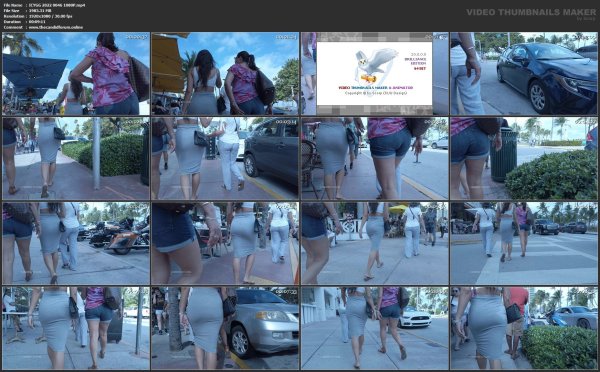The height and width of the screenshot is (372, 600).
Task: Open thumbnail with yellow awning and blue sky
Action: (225, 73)
